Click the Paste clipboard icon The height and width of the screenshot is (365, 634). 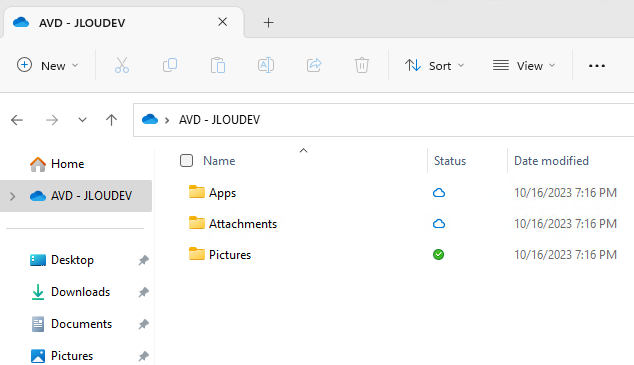click(218, 65)
